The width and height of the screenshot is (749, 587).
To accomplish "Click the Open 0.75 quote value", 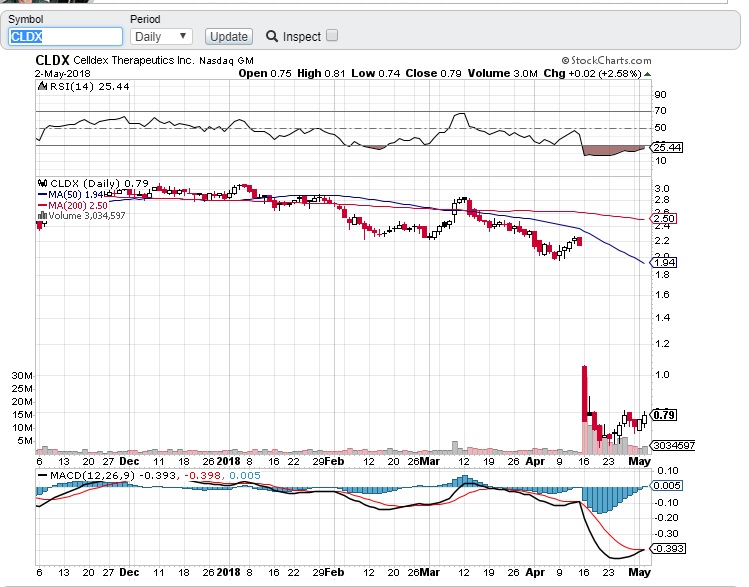I will coord(265,74).
